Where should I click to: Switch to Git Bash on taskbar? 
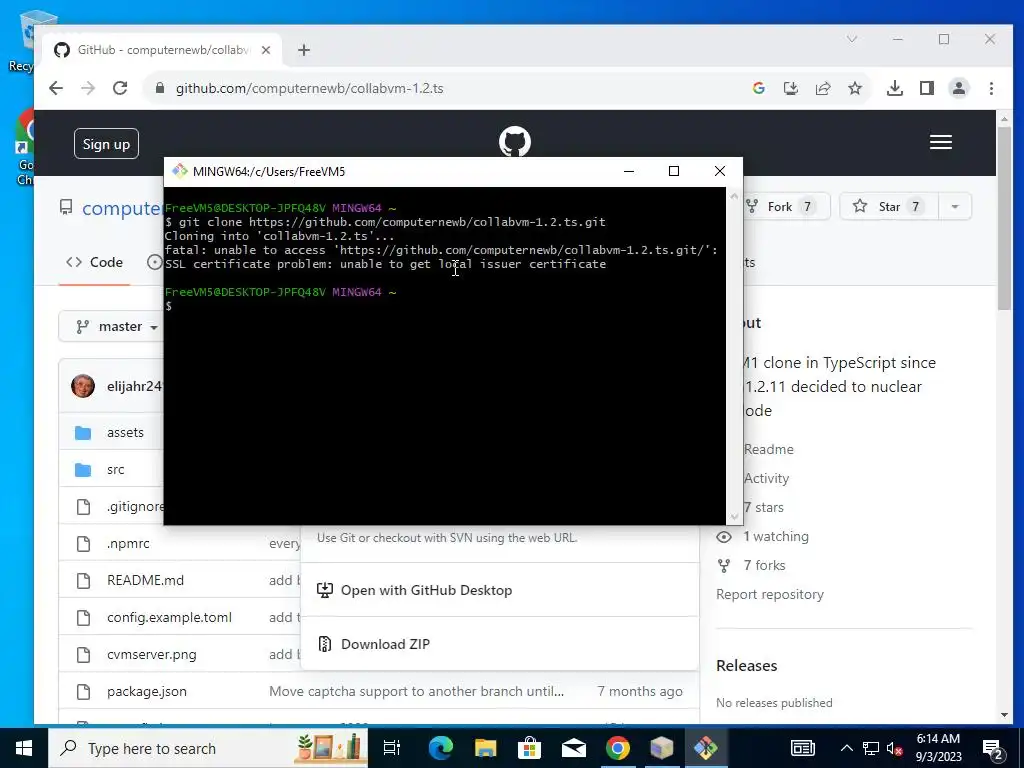click(x=705, y=748)
